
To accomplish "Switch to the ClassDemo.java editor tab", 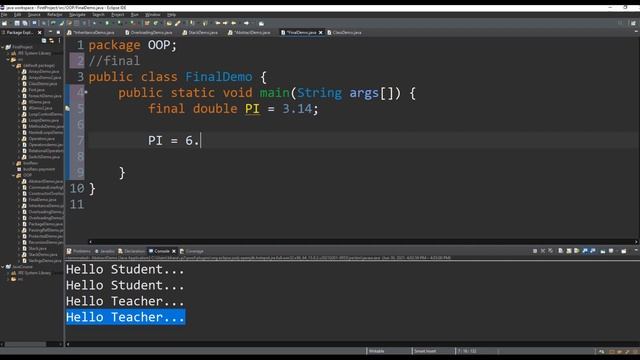I will (344, 33).
